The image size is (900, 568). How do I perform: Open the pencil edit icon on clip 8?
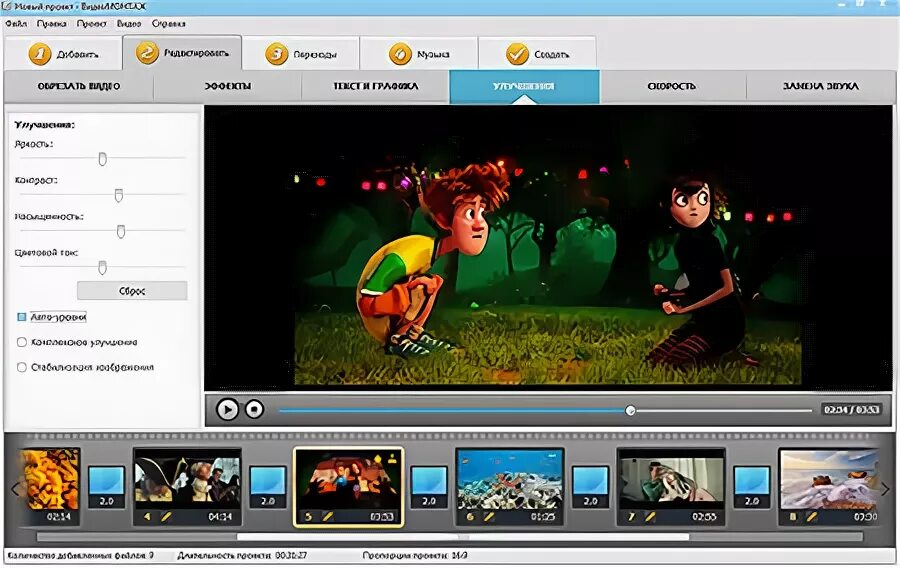[x=811, y=517]
